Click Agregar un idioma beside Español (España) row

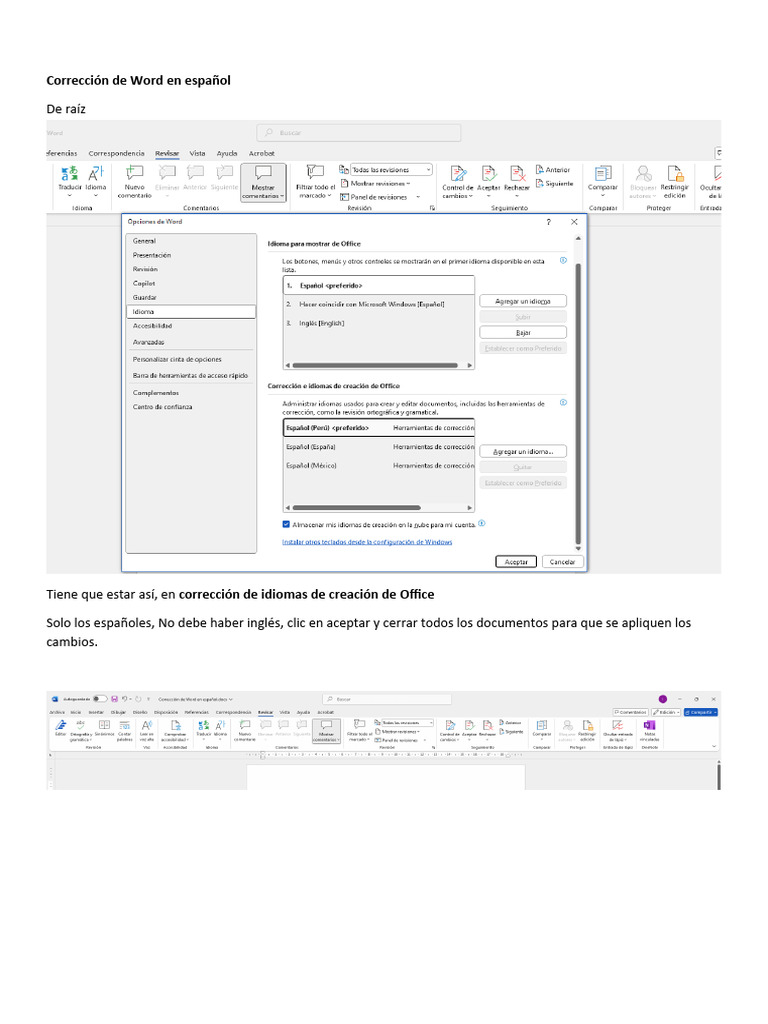click(x=523, y=451)
